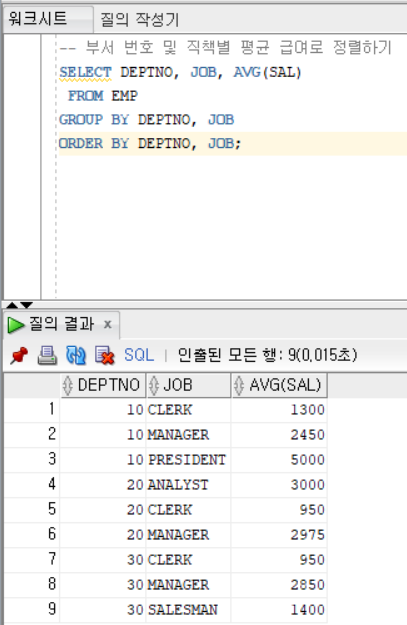Click the FROM EMP line in editor

pyautogui.click(x=103, y=96)
